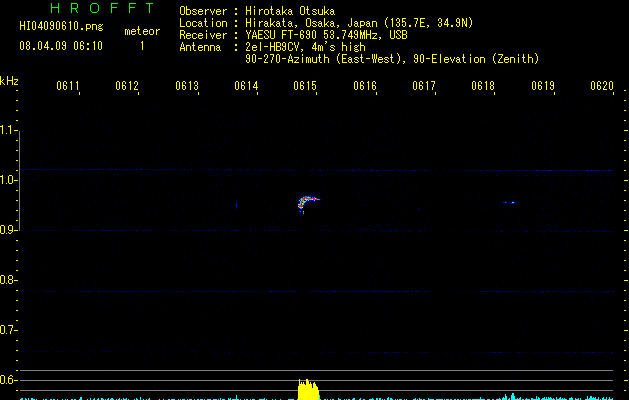Select the file name HI04090610.png
Image resolution: width=629 pixels, height=400 pixels.
[61, 26]
